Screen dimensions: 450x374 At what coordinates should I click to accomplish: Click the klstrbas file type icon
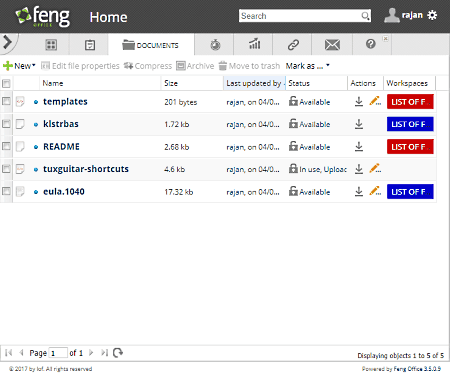click(20, 124)
